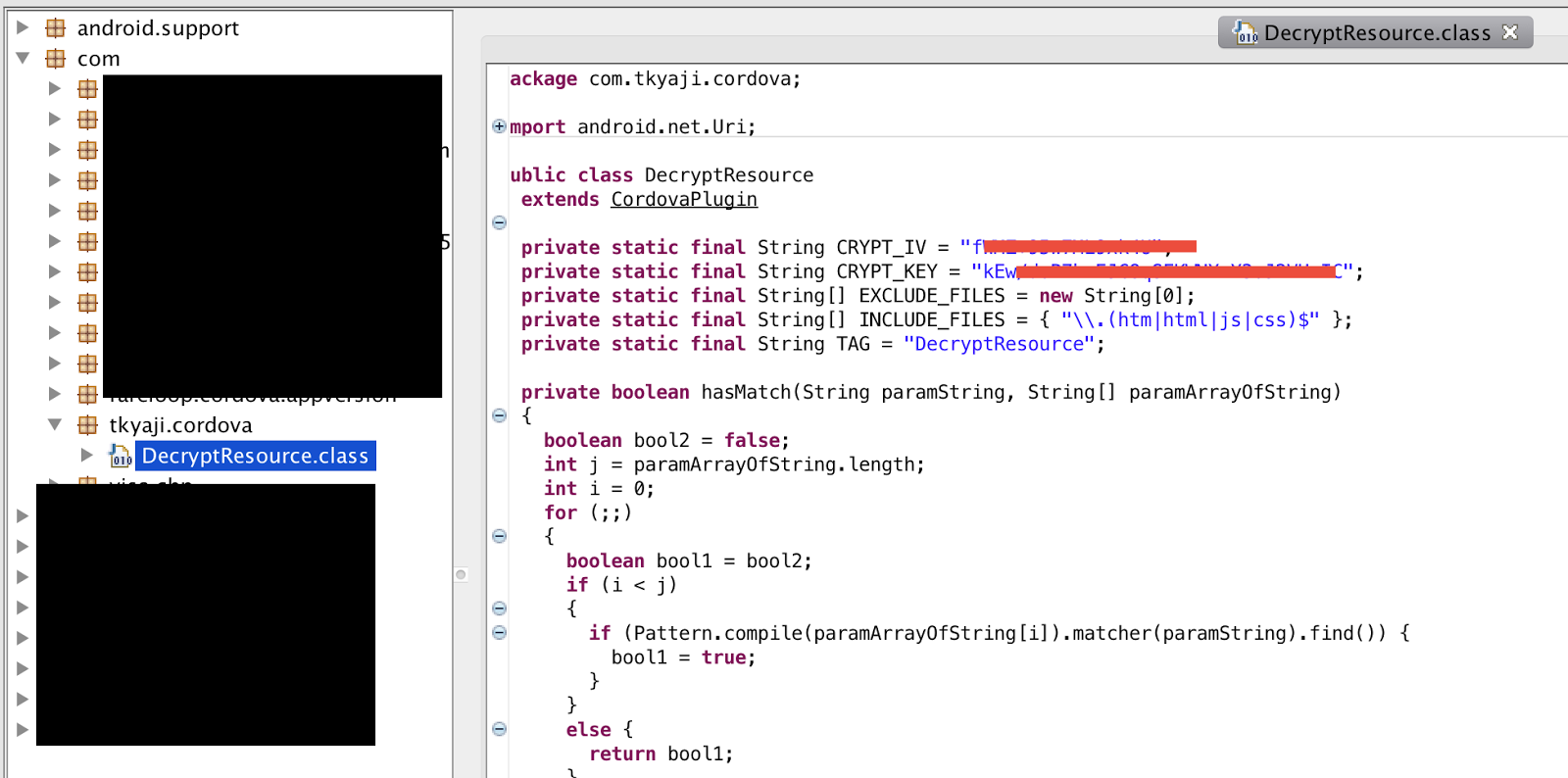Click the com package icon
Image resolution: width=1568 pixels, height=778 pixels.
coord(56,58)
